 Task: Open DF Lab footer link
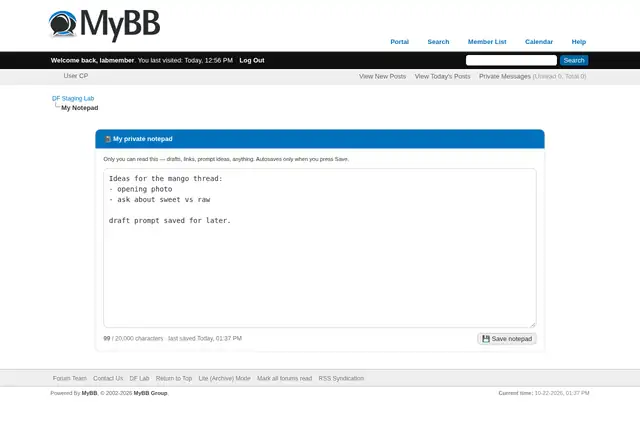pyautogui.click(x=139, y=379)
